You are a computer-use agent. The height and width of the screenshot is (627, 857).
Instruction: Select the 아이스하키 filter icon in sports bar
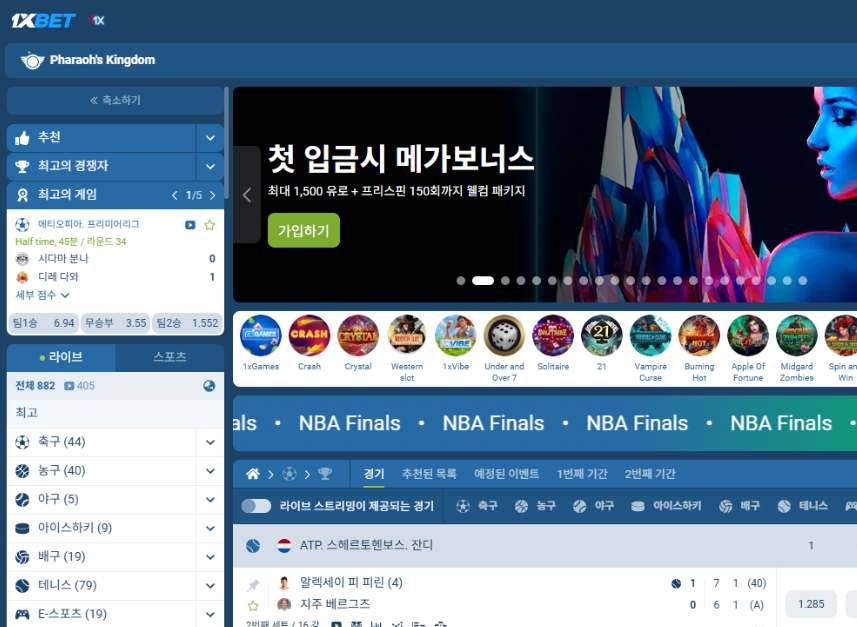(x=638, y=506)
